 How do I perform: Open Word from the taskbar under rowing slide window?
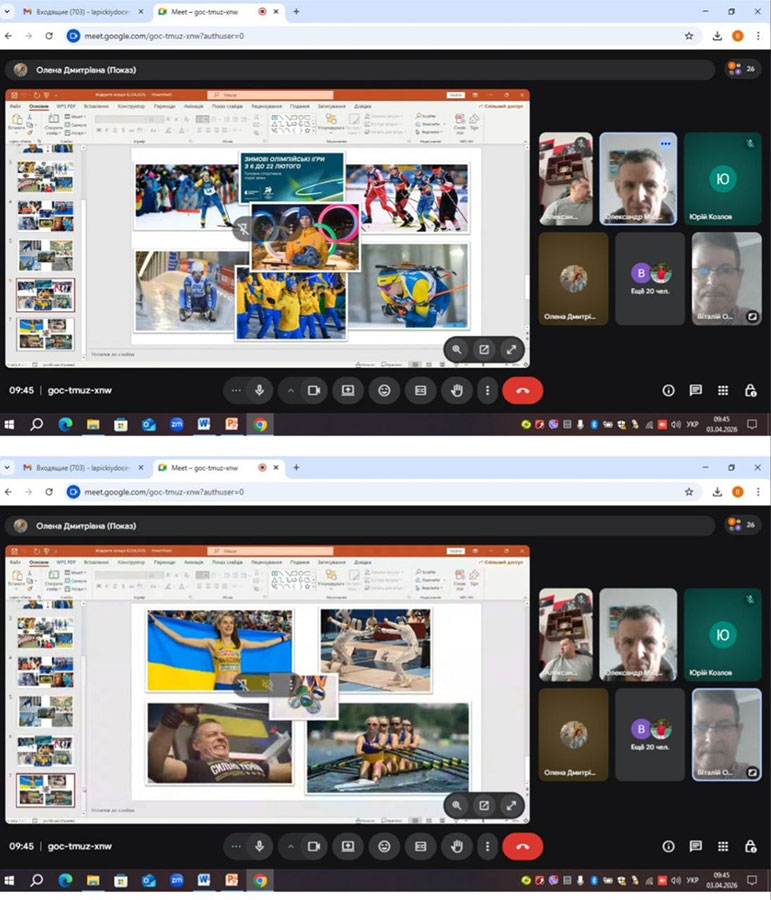click(x=204, y=880)
